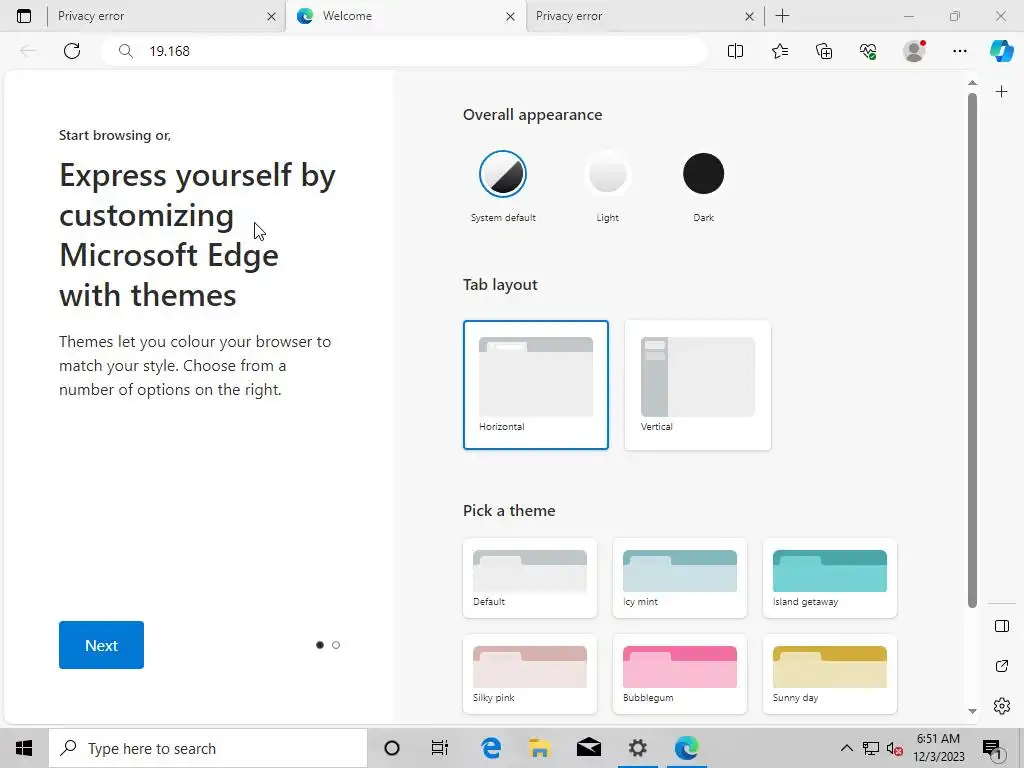The height and width of the screenshot is (768, 1024).
Task: Pick the Bubblegum theme
Action: [680, 674]
